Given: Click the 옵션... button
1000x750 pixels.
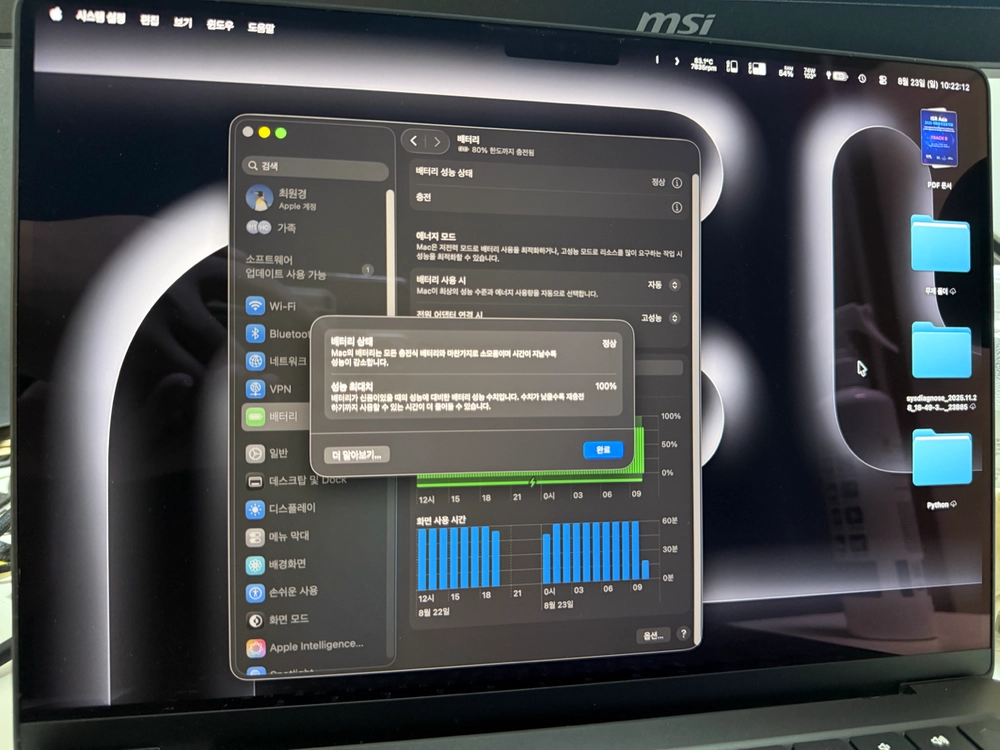Looking at the screenshot, I should (x=653, y=635).
